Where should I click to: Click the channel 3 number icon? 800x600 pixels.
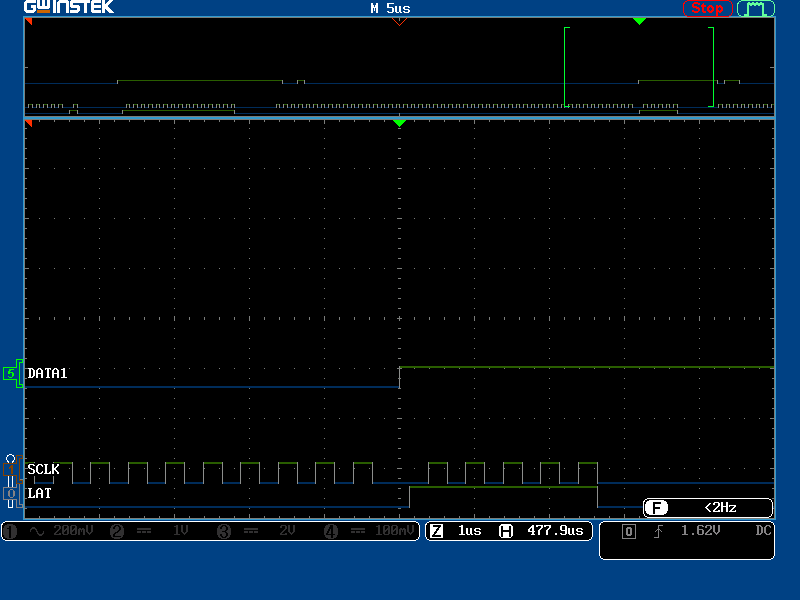pos(224,532)
